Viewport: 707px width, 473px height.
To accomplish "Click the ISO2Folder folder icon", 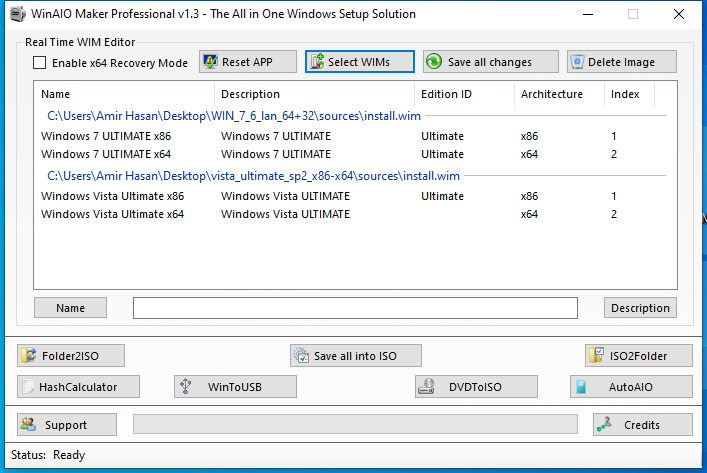I will click(596, 355).
